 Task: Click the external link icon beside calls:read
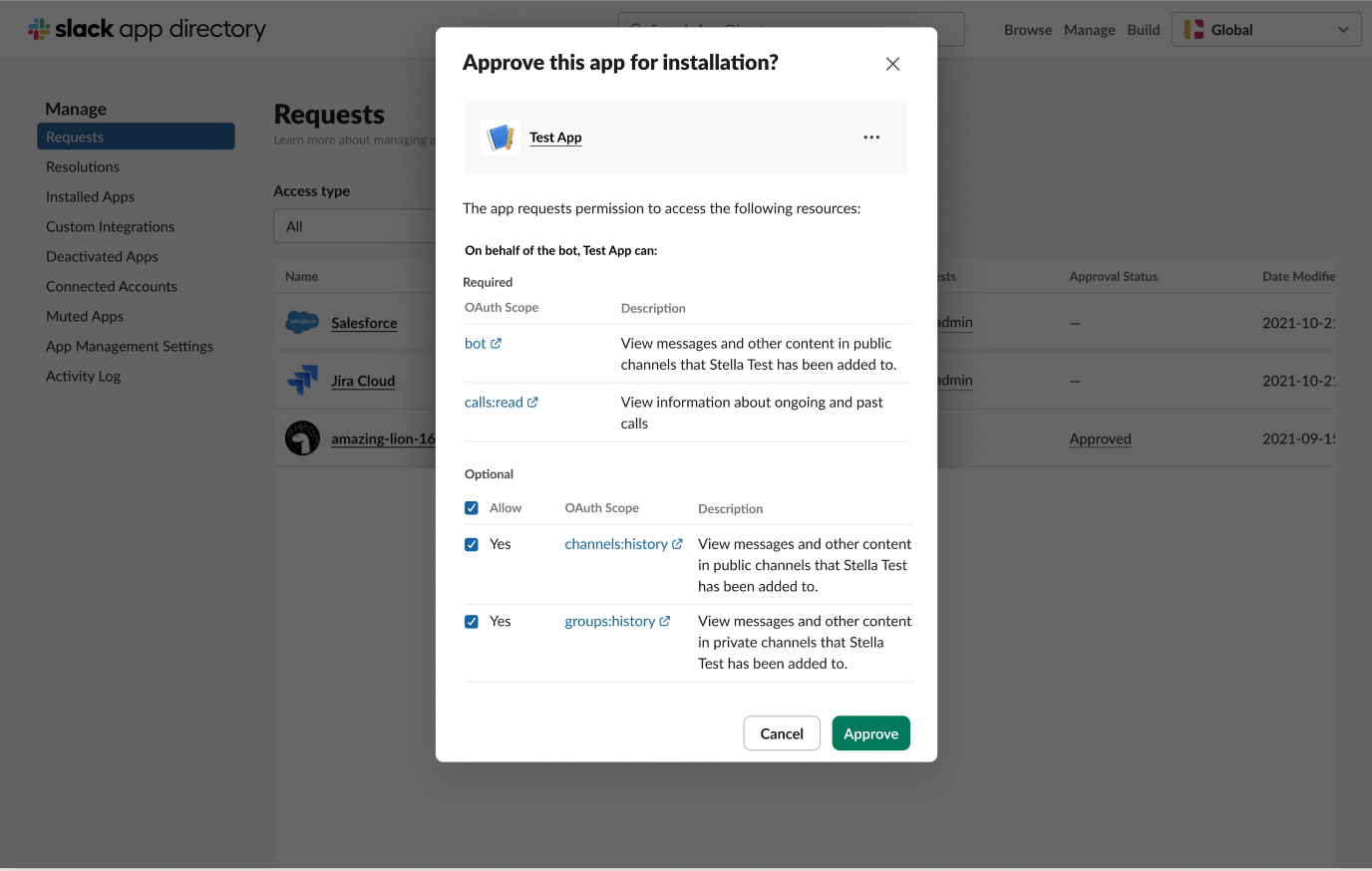534,401
